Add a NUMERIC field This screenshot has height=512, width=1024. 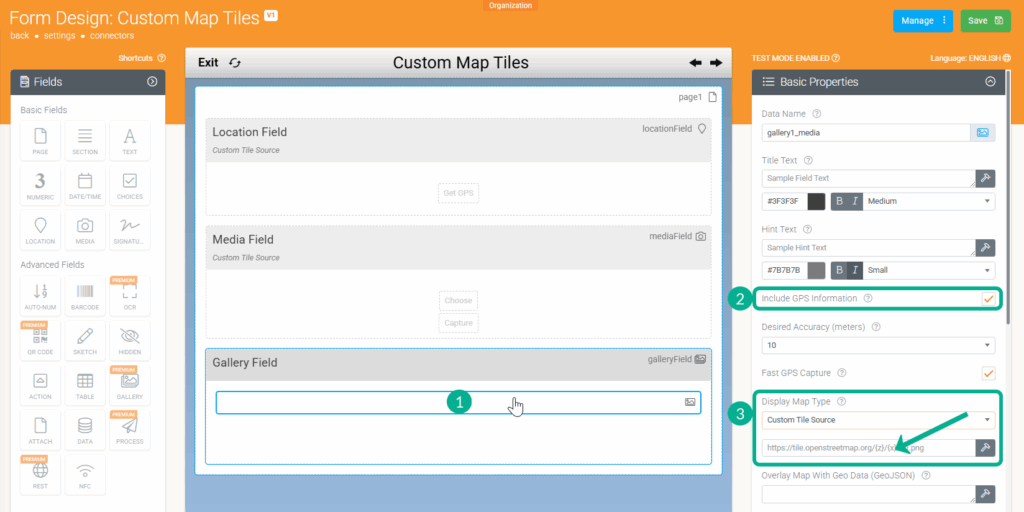tap(40, 185)
